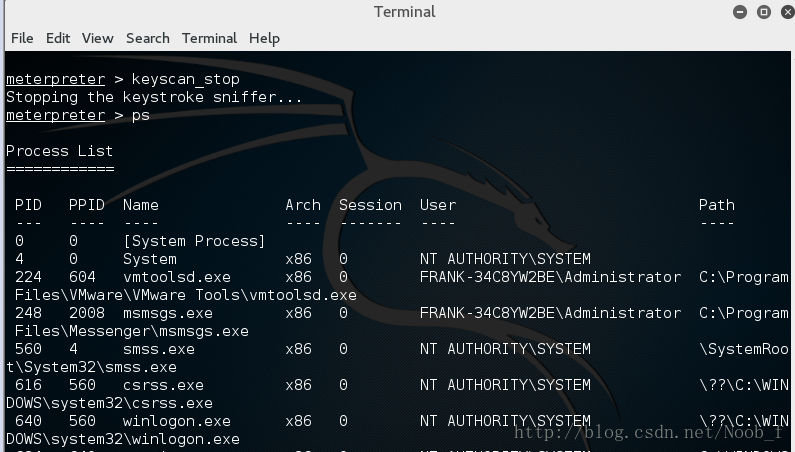Click vmtoolsd.exe's FRANK-34C8YW2BE\Administrator user
The width and height of the screenshot is (795, 452).
pyautogui.click(x=550, y=277)
